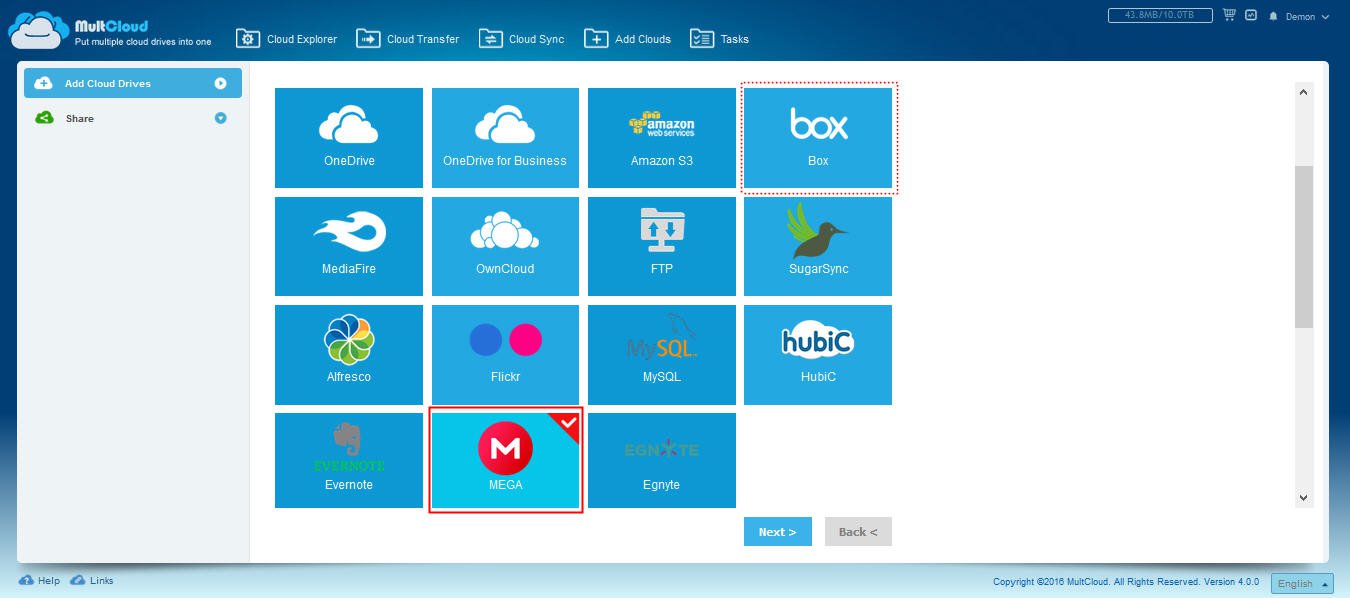Click the storage usage indicator 43.8MB/10.0TB
Image resolution: width=1350 pixels, height=598 pixels.
click(1160, 16)
